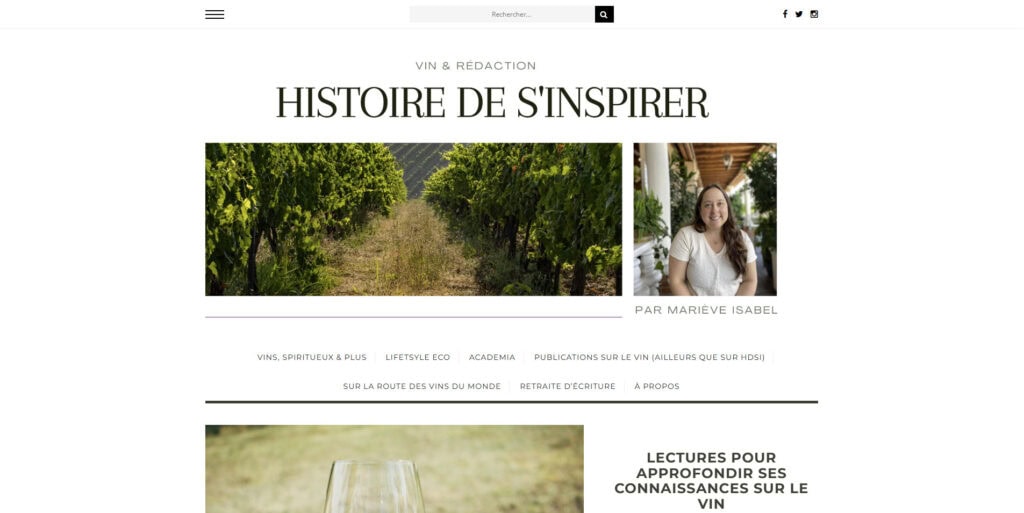Visit the À propos page
Viewport: 1024px width, 513px height.
(x=656, y=386)
